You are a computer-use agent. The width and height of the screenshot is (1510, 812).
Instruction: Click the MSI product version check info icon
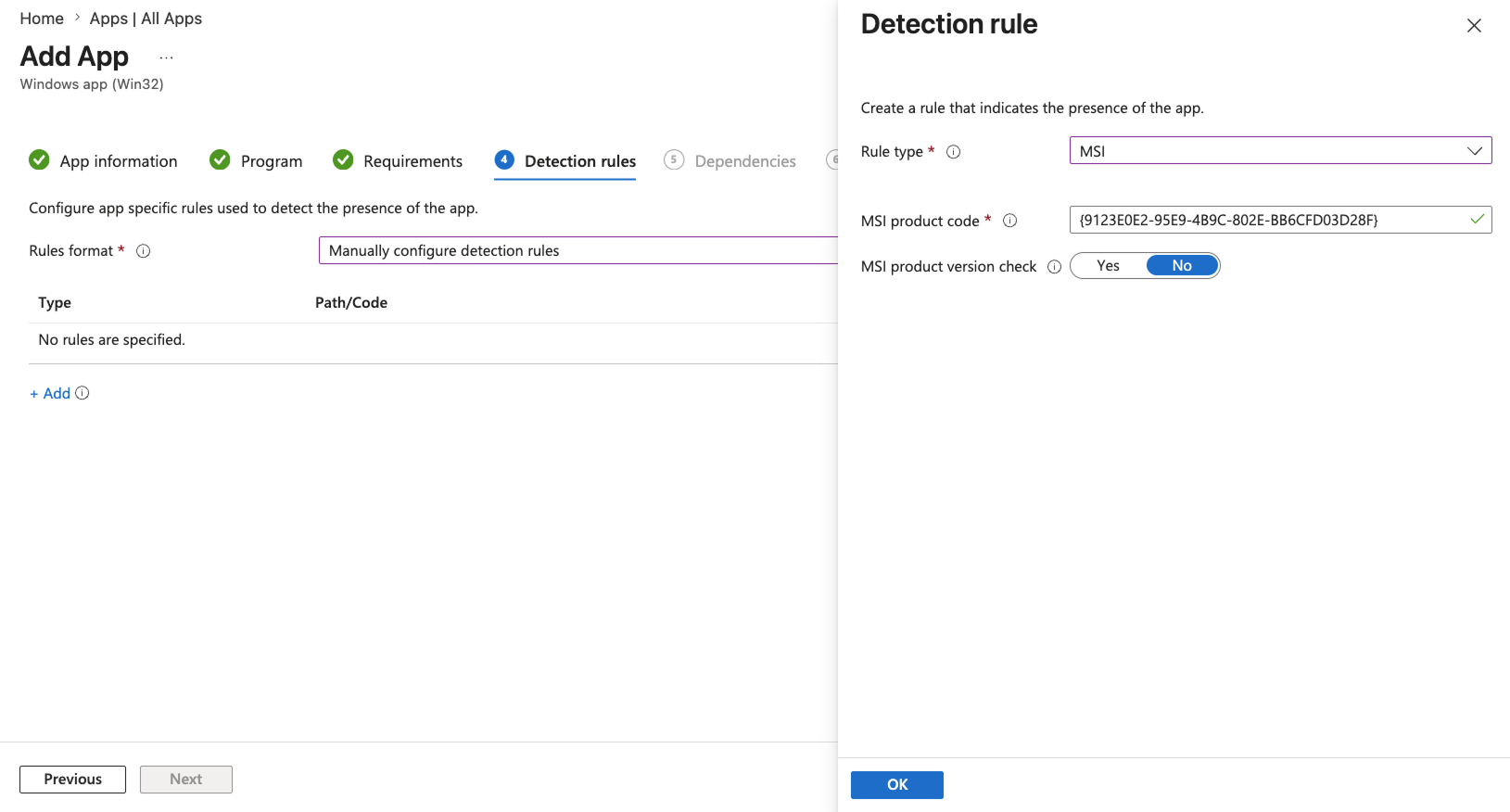[x=1054, y=267]
